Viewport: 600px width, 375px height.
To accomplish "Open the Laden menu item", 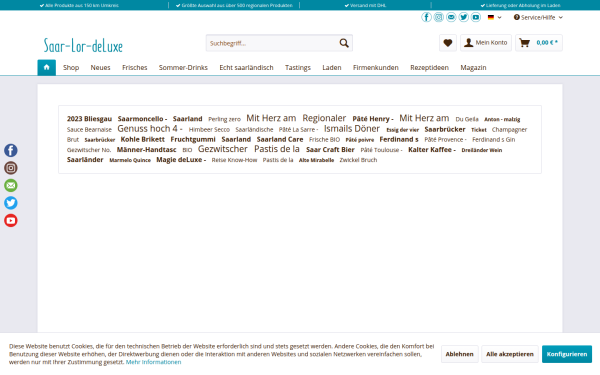I will (332, 68).
